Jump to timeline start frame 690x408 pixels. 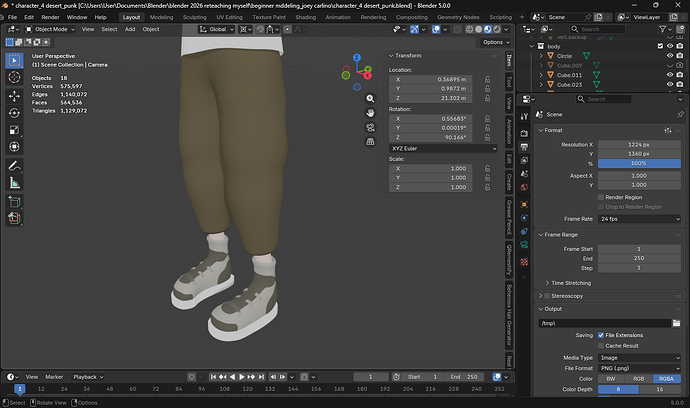[x=213, y=377]
